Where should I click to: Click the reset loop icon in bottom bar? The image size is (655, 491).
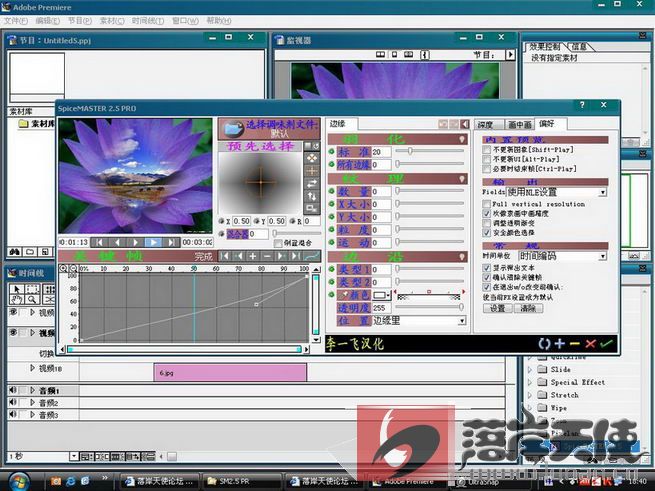point(544,343)
